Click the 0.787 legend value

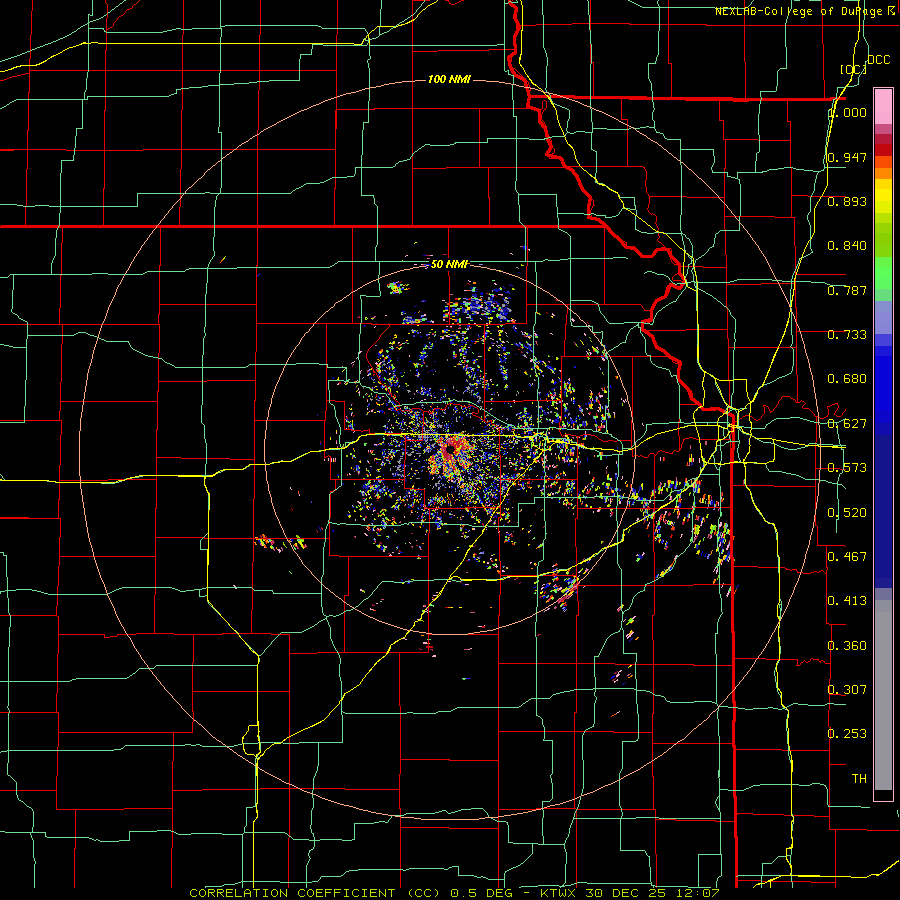click(x=847, y=290)
